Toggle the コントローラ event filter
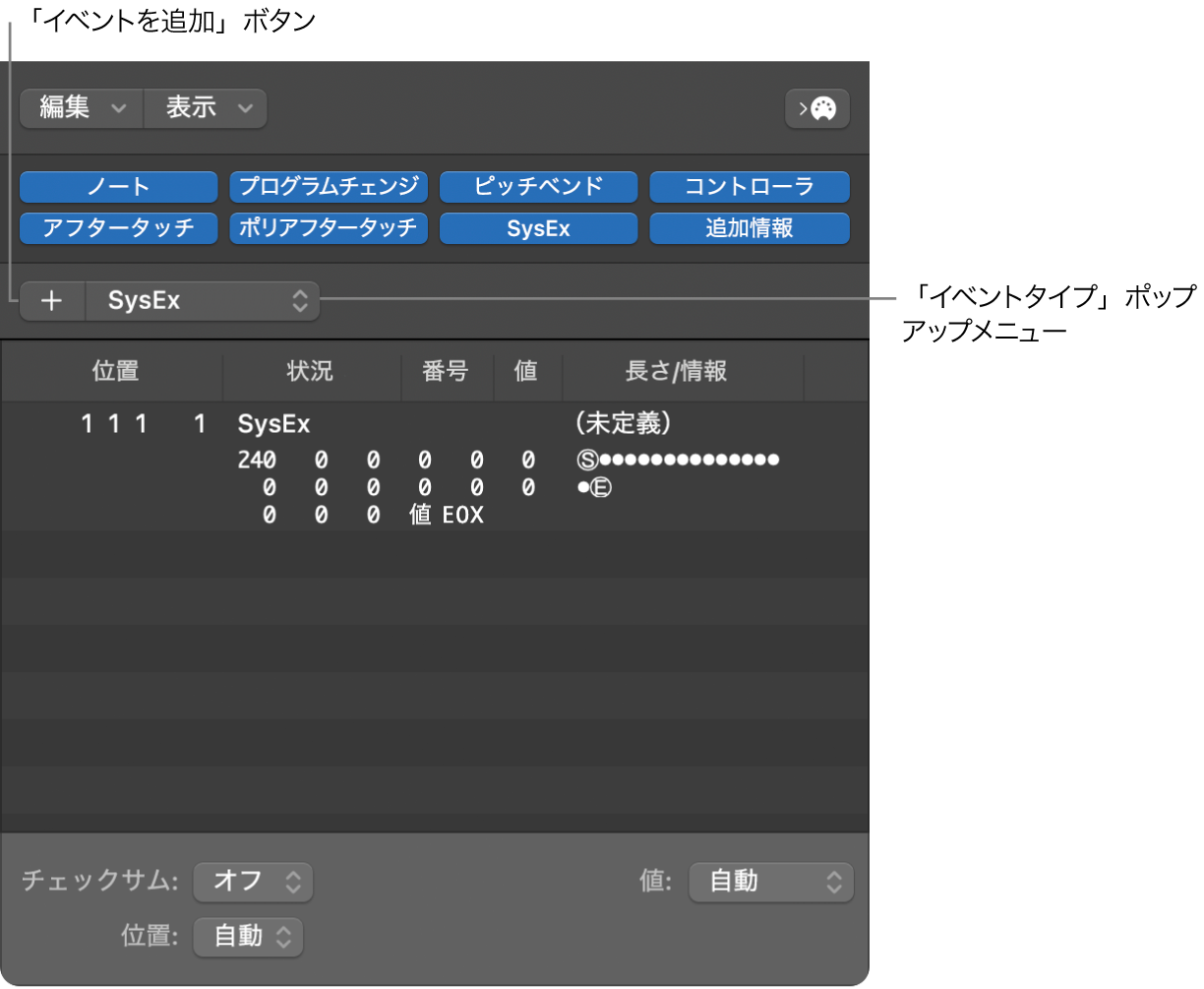The height and width of the screenshot is (989, 1204). click(x=749, y=186)
